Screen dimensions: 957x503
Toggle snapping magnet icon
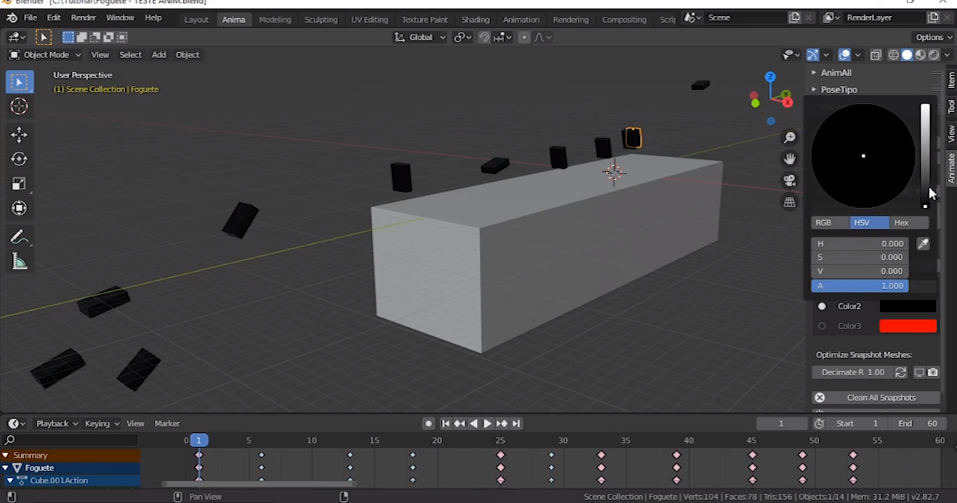(x=484, y=37)
